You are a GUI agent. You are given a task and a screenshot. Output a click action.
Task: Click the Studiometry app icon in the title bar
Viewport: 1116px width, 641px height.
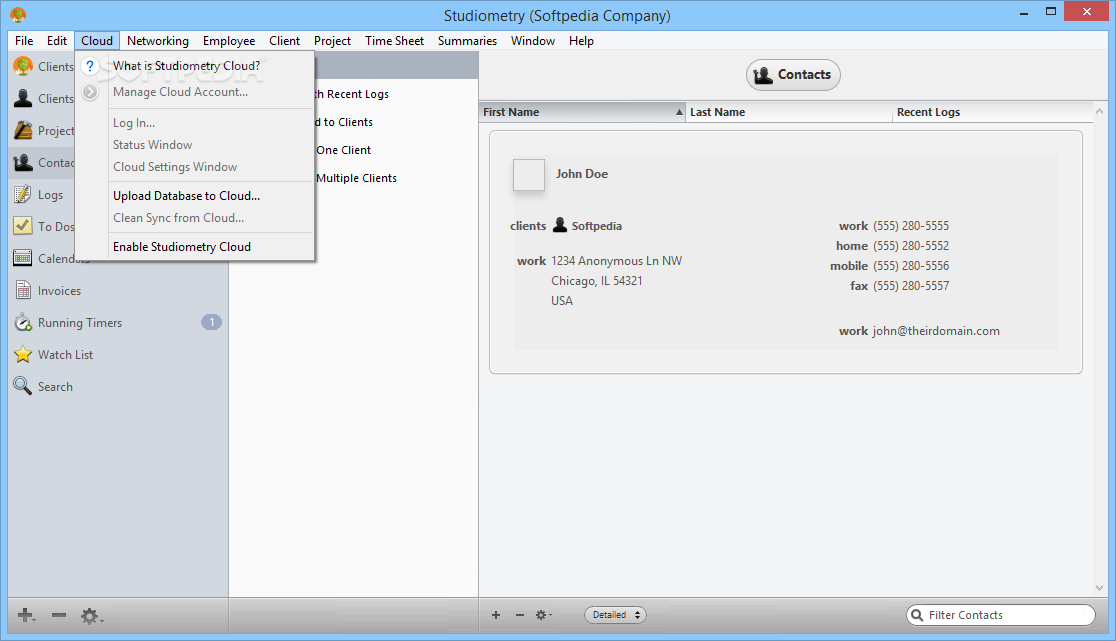(18, 15)
